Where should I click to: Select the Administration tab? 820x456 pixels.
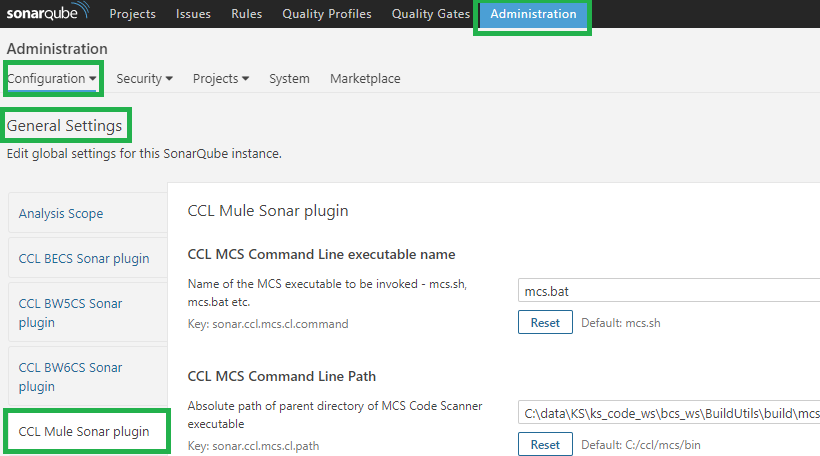(x=533, y=14)
